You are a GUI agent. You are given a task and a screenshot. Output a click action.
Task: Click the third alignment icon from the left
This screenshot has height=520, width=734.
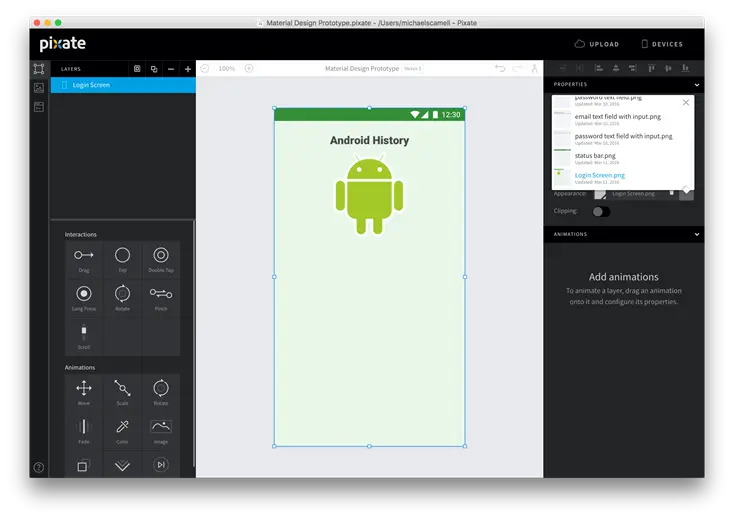click(x=598, y=68)
